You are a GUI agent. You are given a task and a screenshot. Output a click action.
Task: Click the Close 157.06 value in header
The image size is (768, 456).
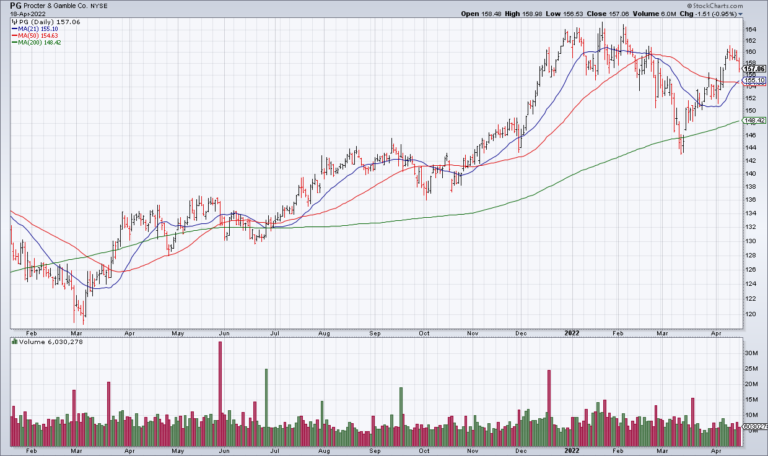pos(607,14)
